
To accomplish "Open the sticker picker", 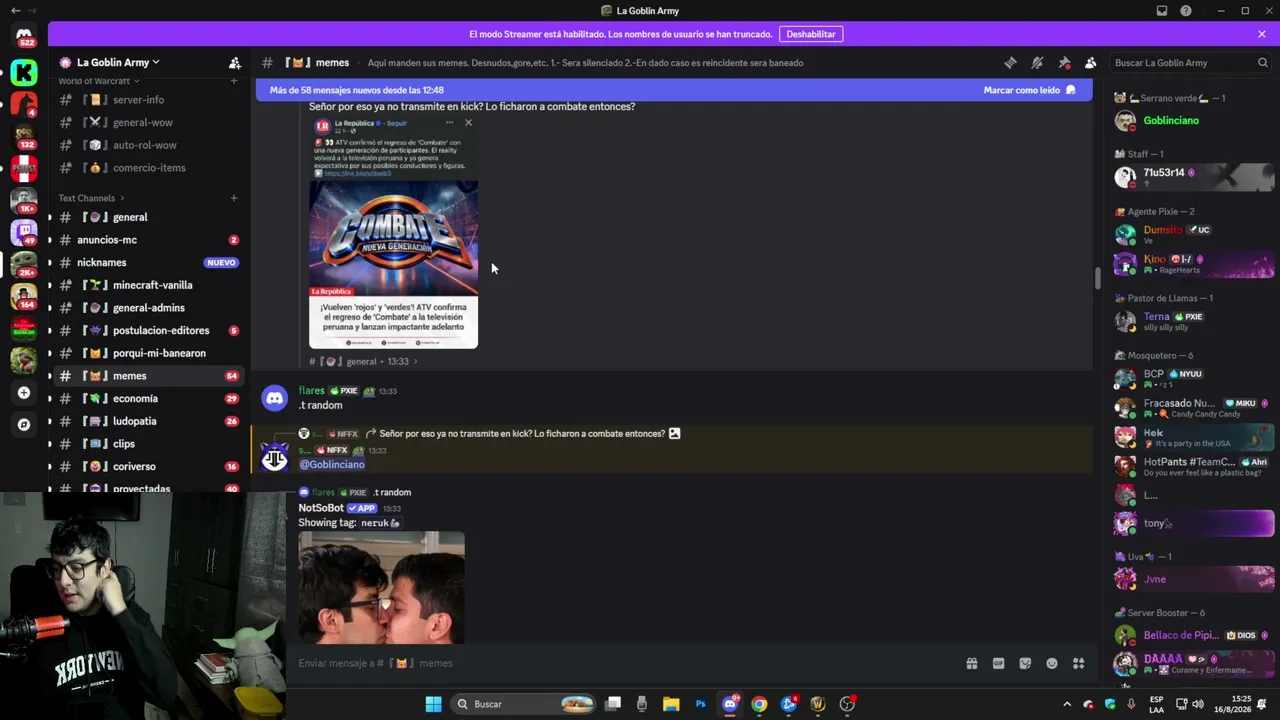I will [1025, 663].
